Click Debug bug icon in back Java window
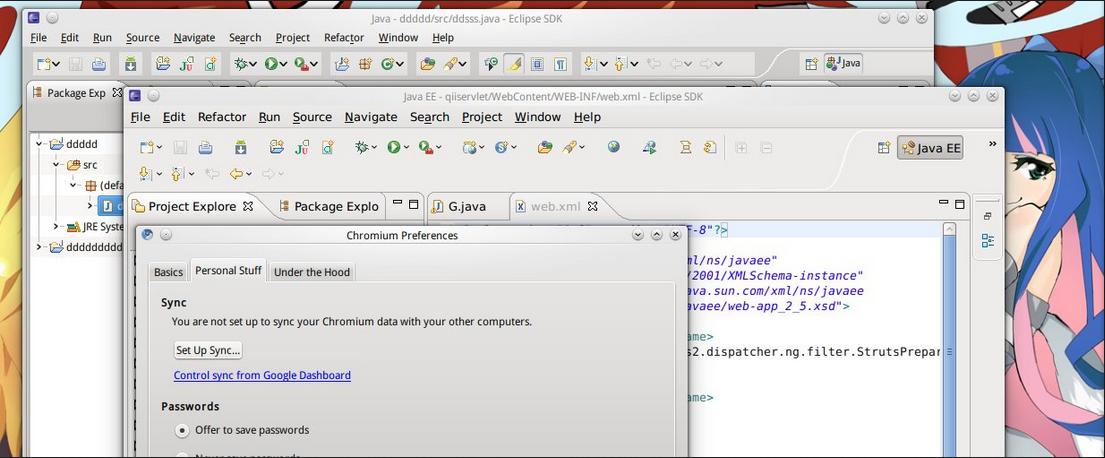1105x458 pixels. [x=240, y=63]
